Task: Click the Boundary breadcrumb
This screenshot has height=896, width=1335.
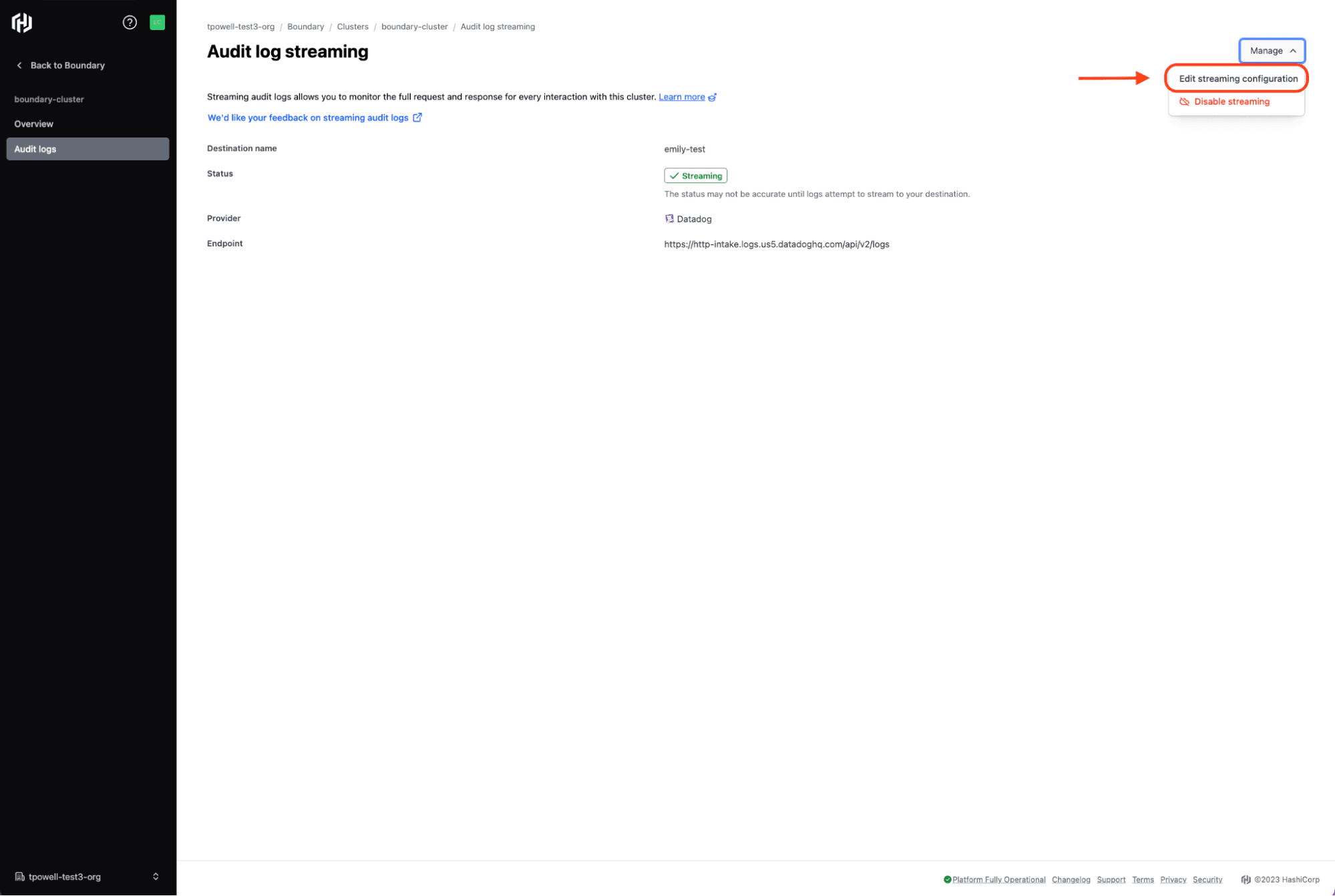Action: coord(305,27)
